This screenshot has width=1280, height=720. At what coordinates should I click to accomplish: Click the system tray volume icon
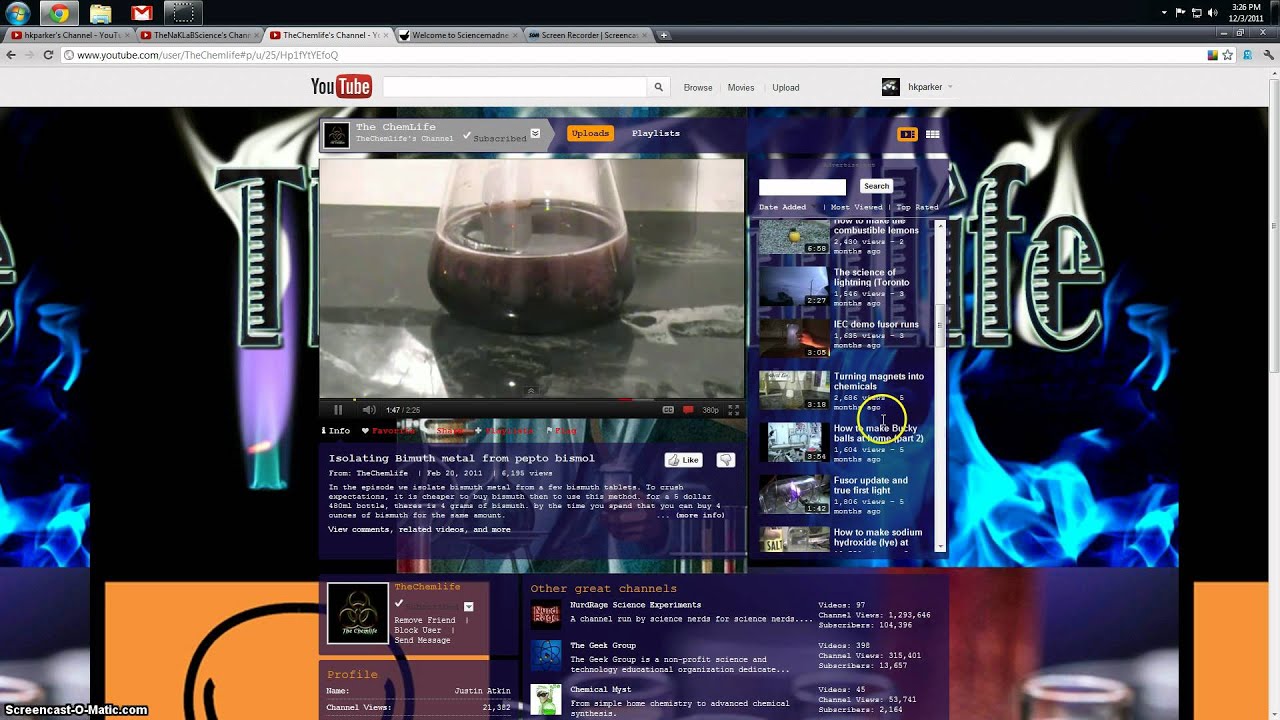(x=1213, y=13)
